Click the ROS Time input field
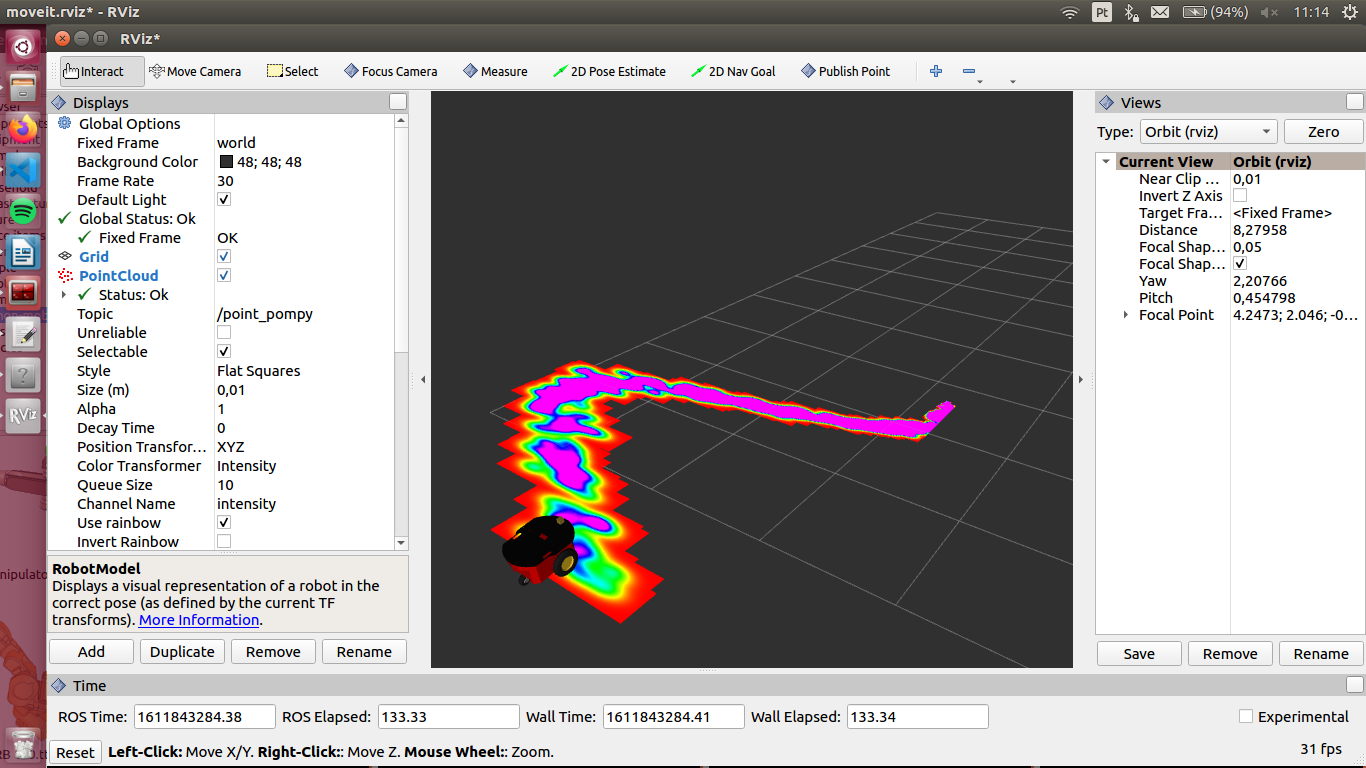The height and width of the screenshot is (768, 1366). pyautogui.click(x=204, y=717)
